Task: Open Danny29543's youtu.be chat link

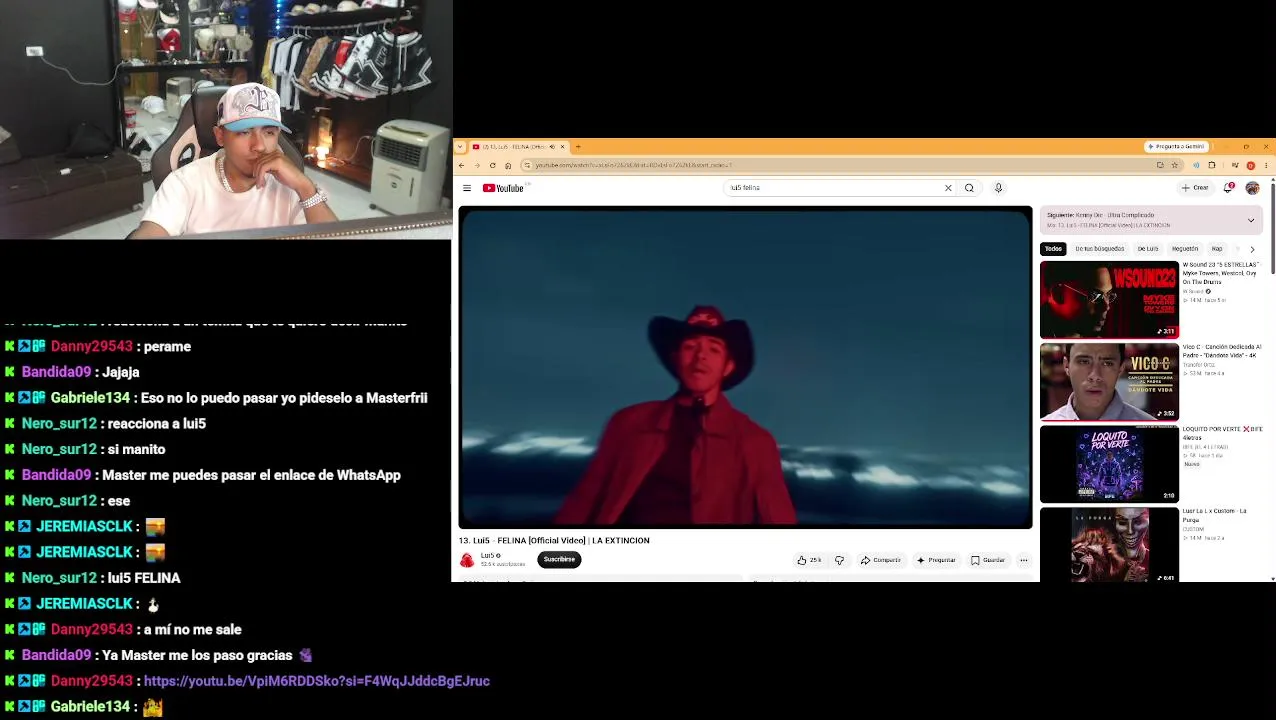Action: 316,681
